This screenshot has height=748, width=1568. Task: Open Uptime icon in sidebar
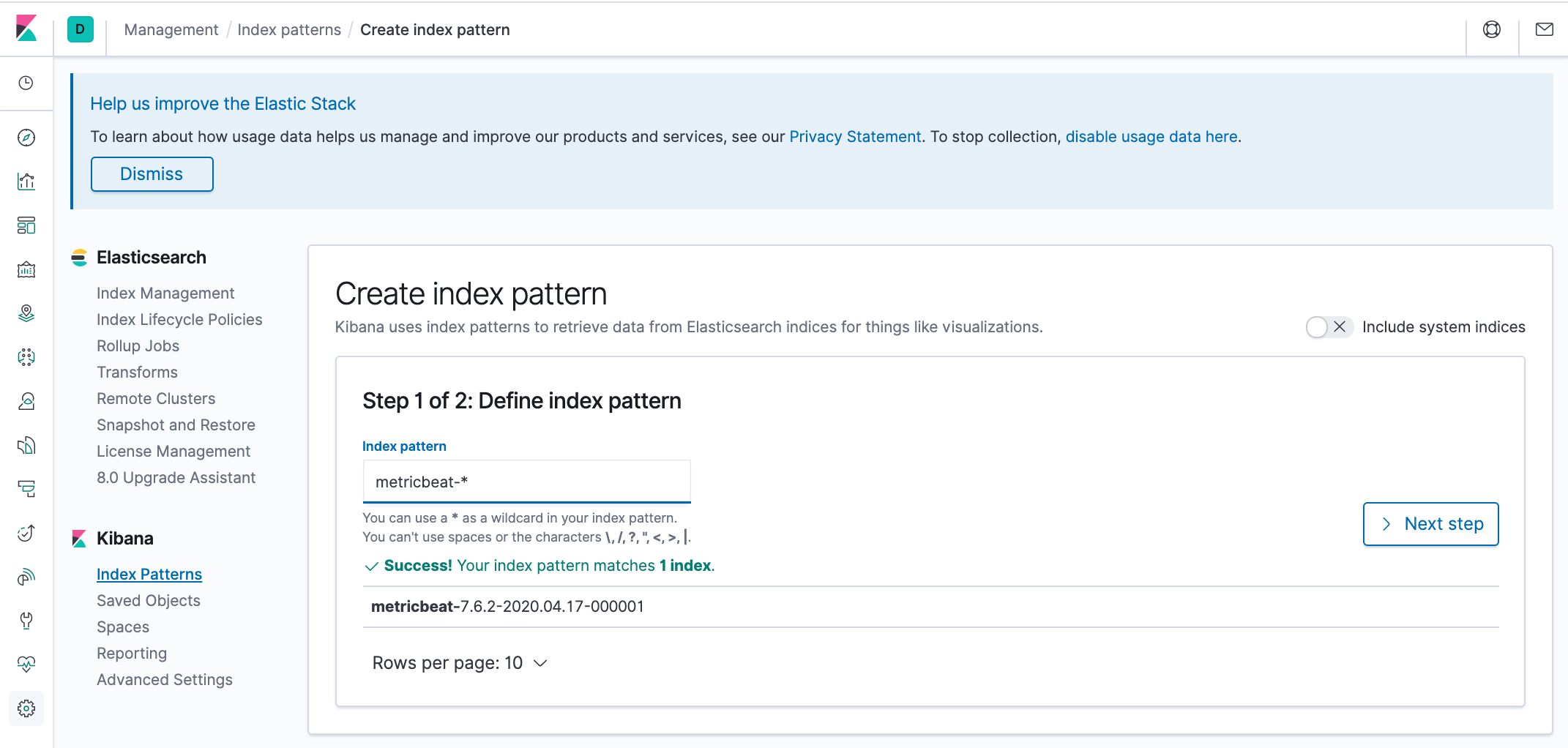tap(26, 533)
